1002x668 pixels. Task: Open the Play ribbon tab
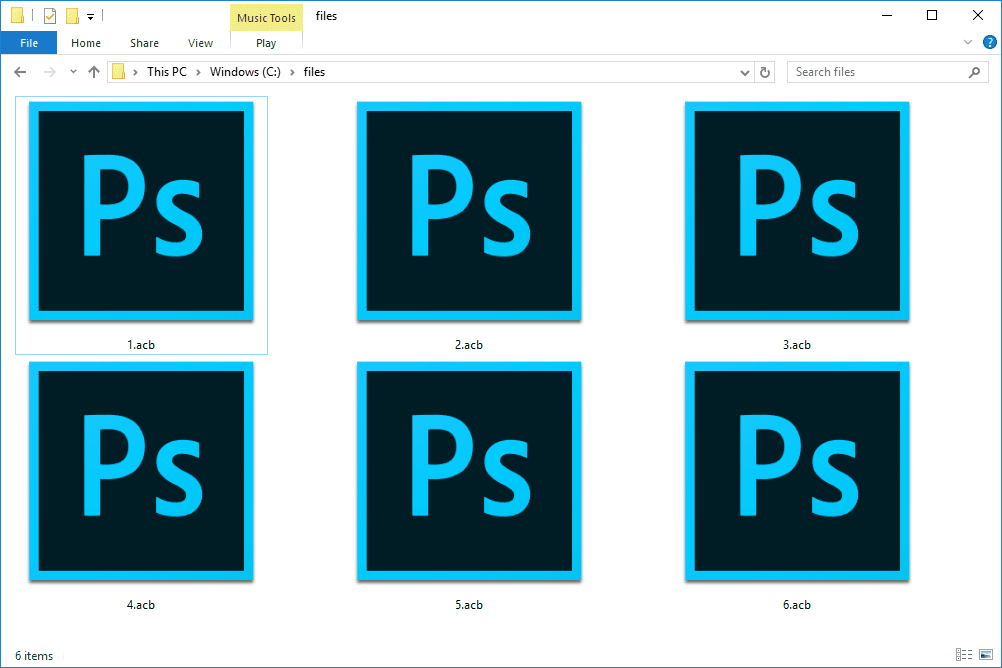266,43
